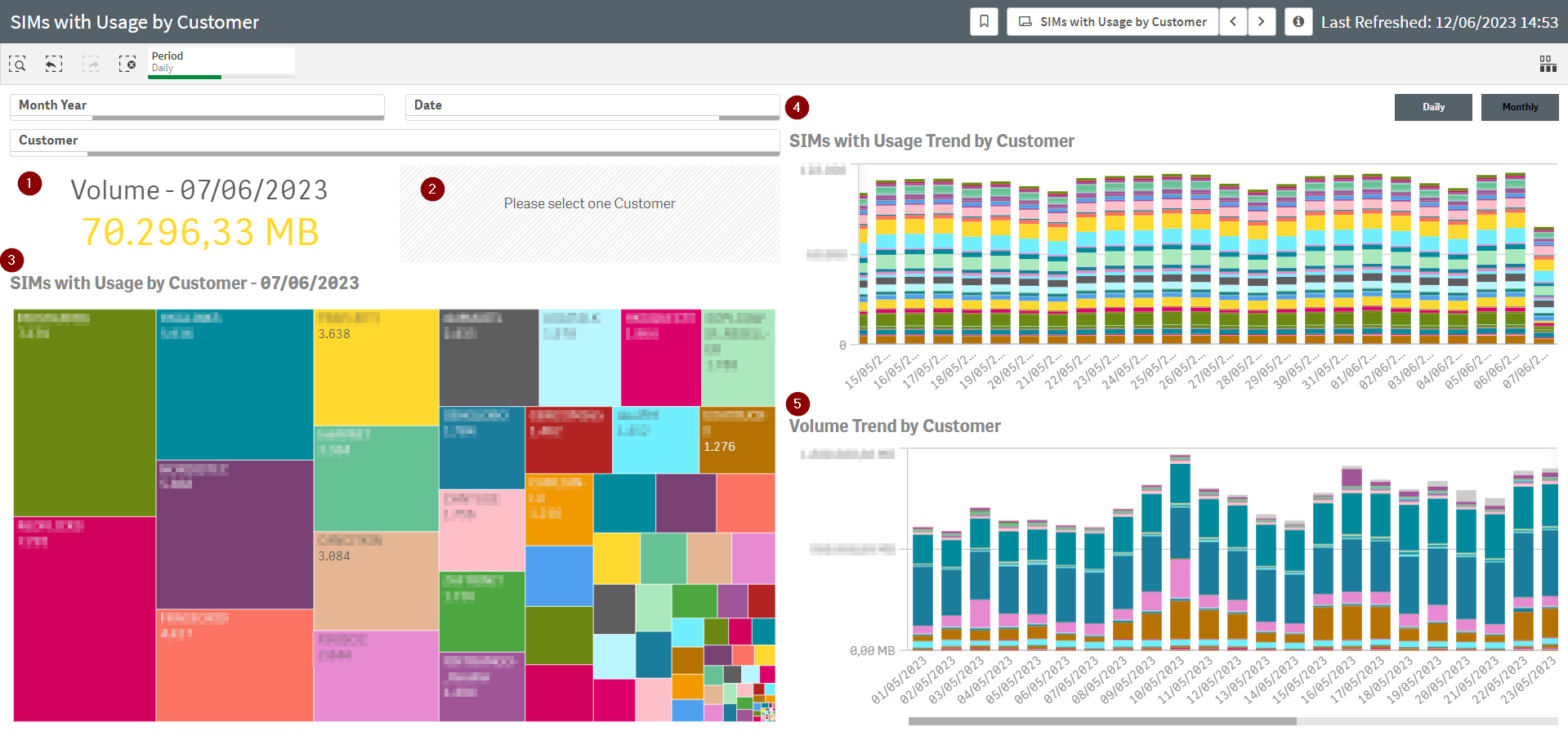This screenshot has height=736, width=1568.
Task: Expand the Customer filter list
Action: point(394,141)
